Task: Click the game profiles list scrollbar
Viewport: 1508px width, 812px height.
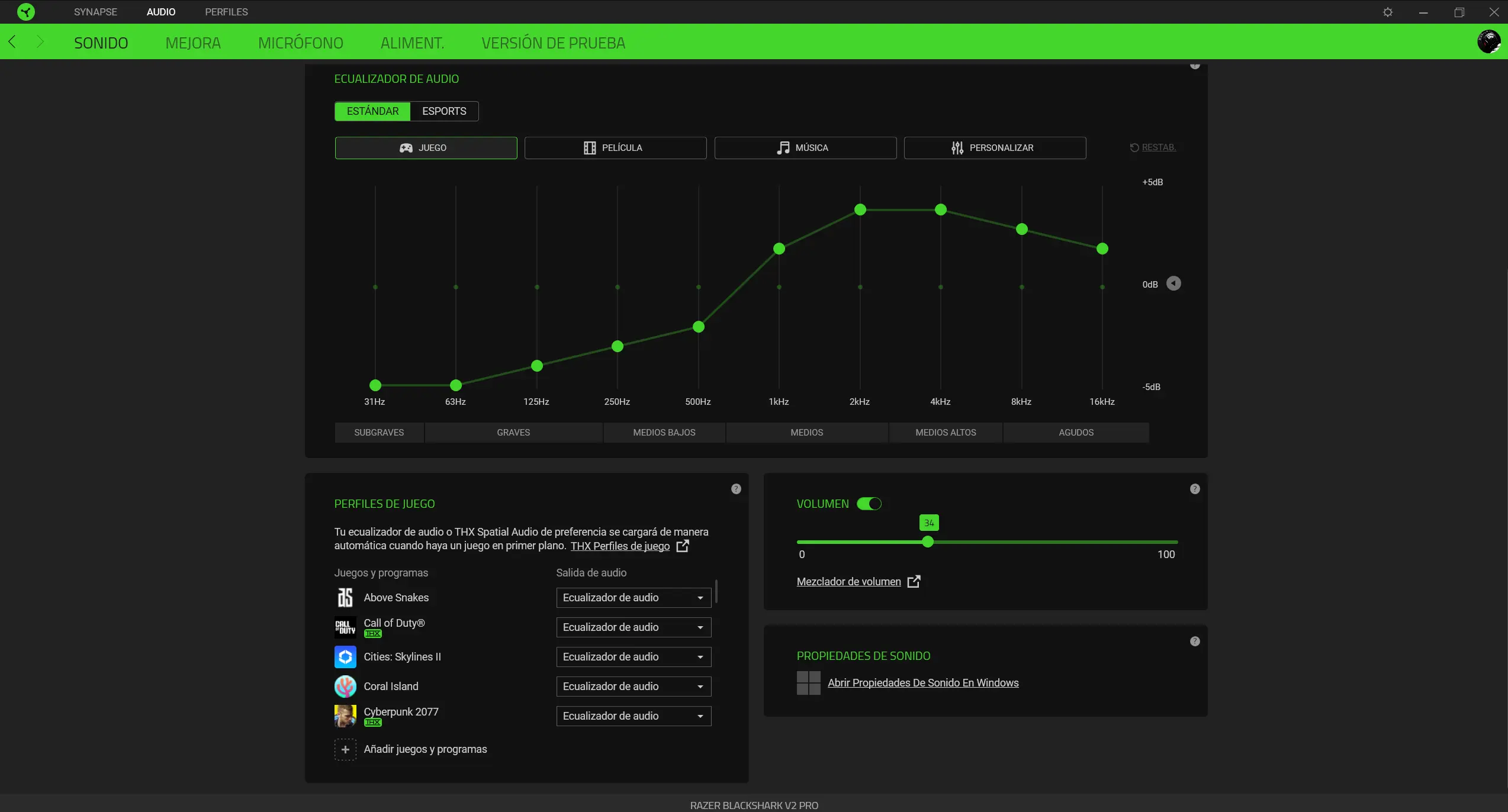Action: point(716,591)
